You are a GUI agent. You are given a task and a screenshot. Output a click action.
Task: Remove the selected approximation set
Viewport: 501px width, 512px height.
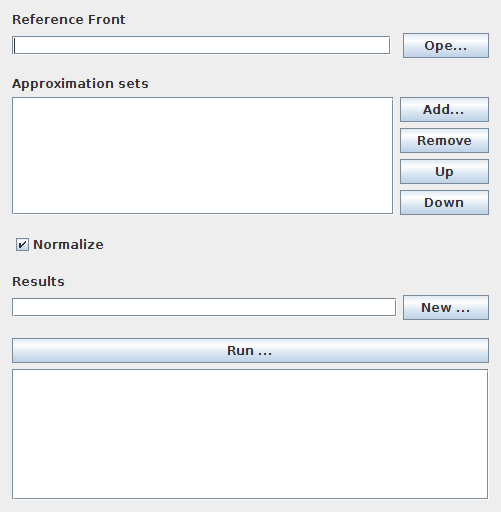444,140
